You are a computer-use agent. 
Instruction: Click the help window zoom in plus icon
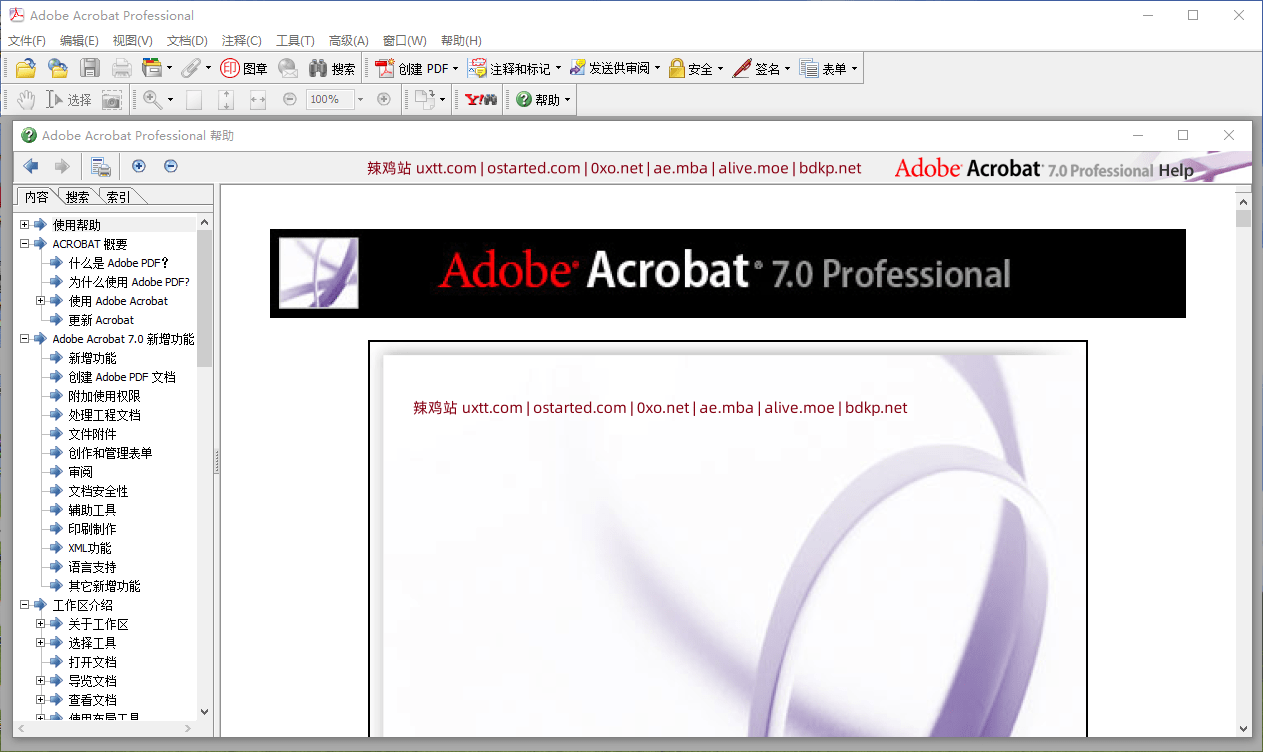[139, 166]
